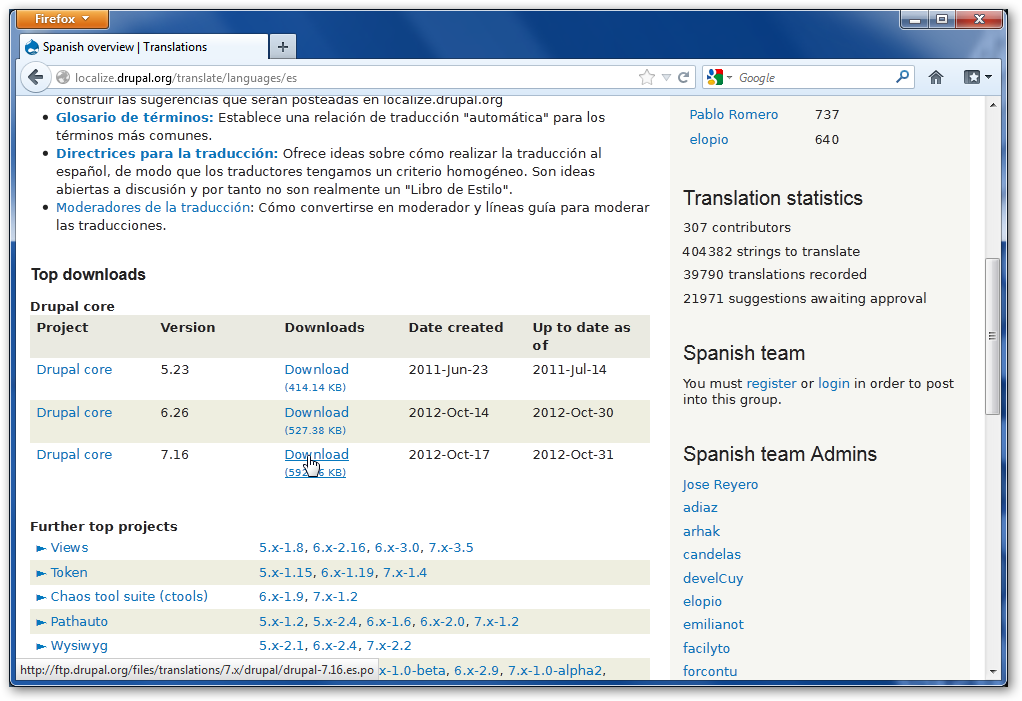The width and height of the screenshot is (1022, 701).
Task: Open Jose Reyero's admin profile
Action: coord(720,484)
